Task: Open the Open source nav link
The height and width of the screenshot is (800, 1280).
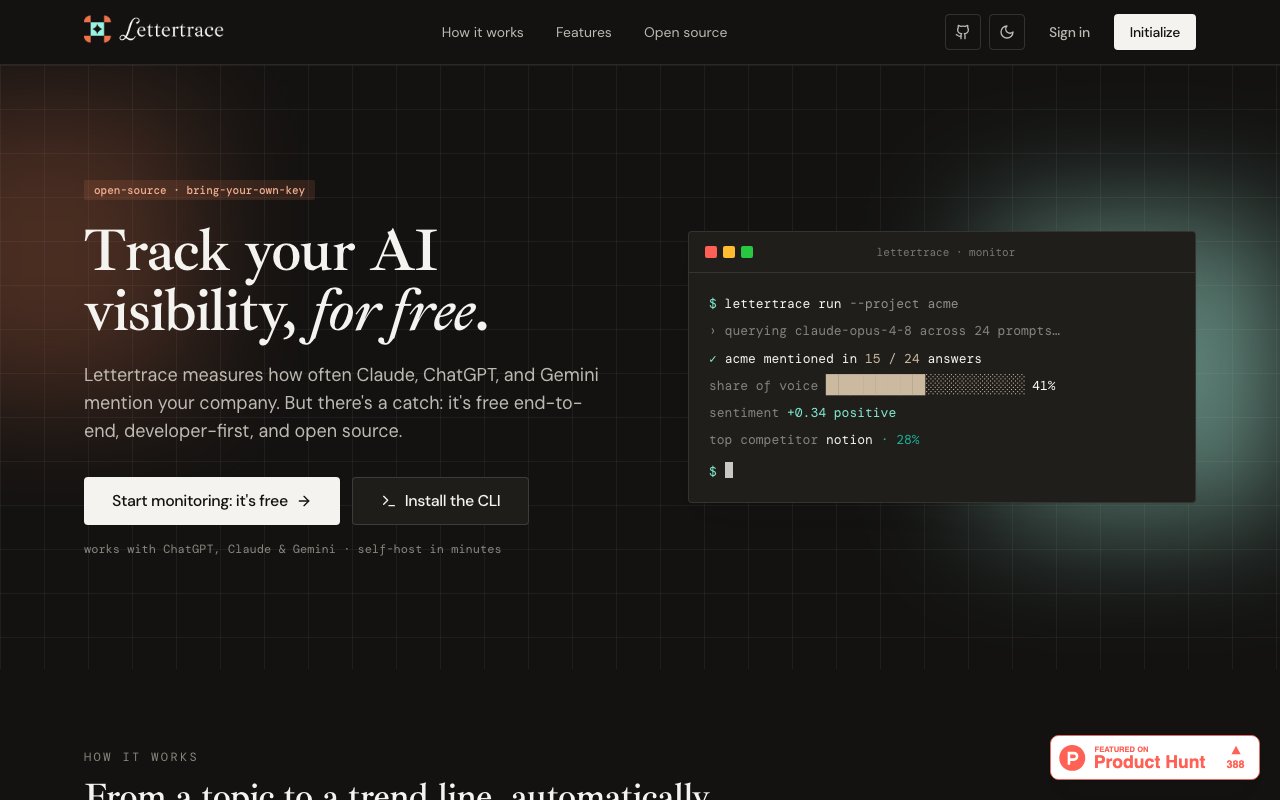Action: (x=686, y=32)
